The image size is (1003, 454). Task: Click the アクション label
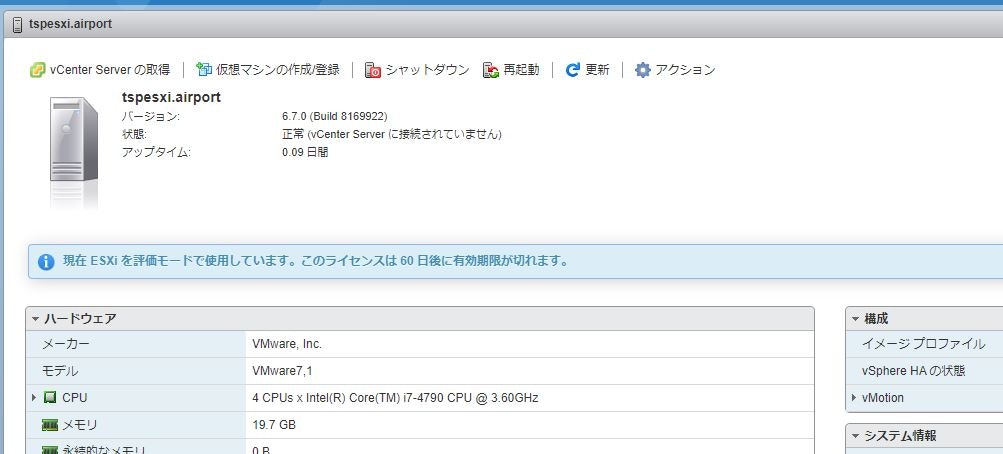(x=685, y=70)
